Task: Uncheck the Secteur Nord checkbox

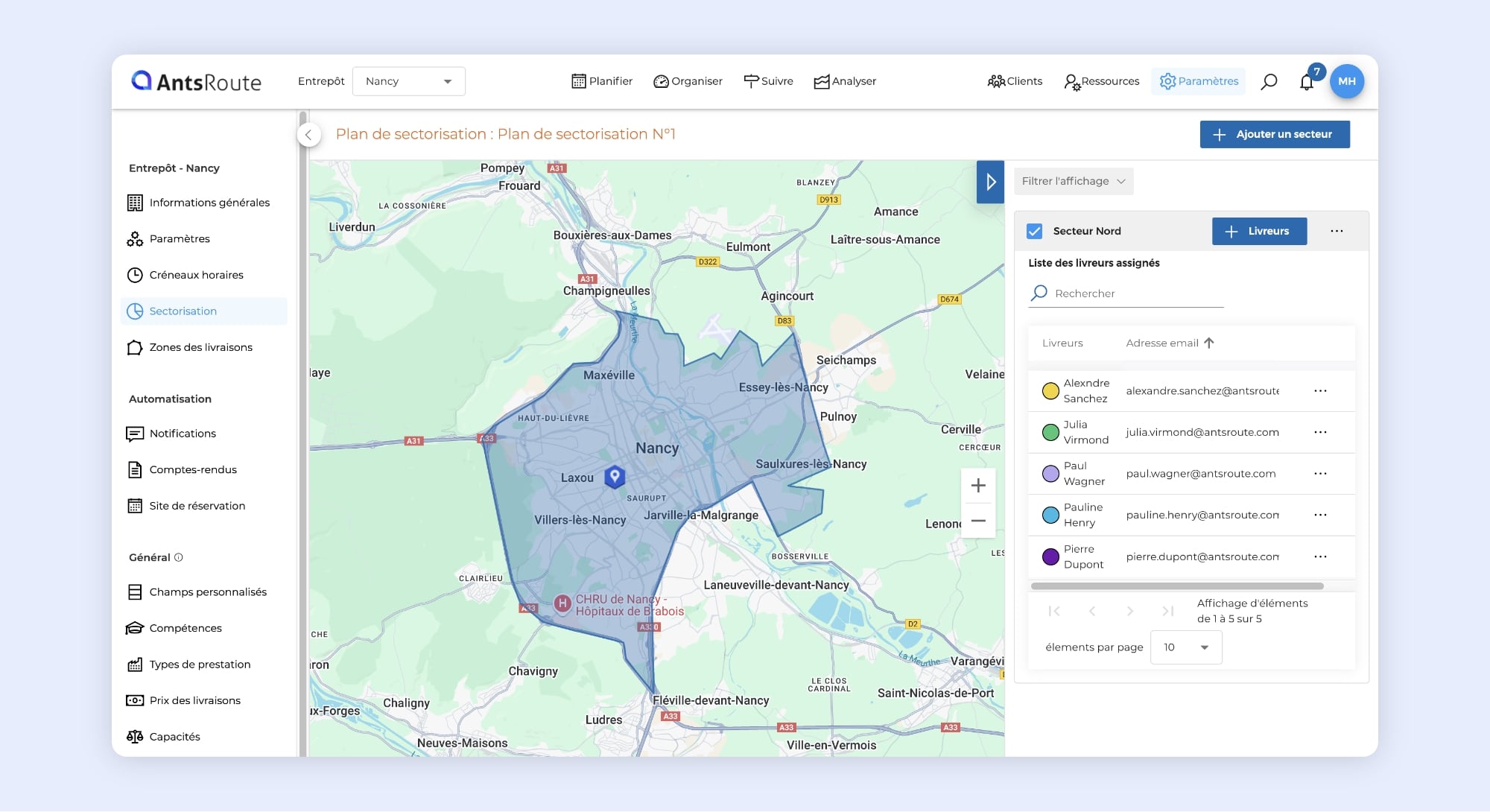Action: point(1035,231)
